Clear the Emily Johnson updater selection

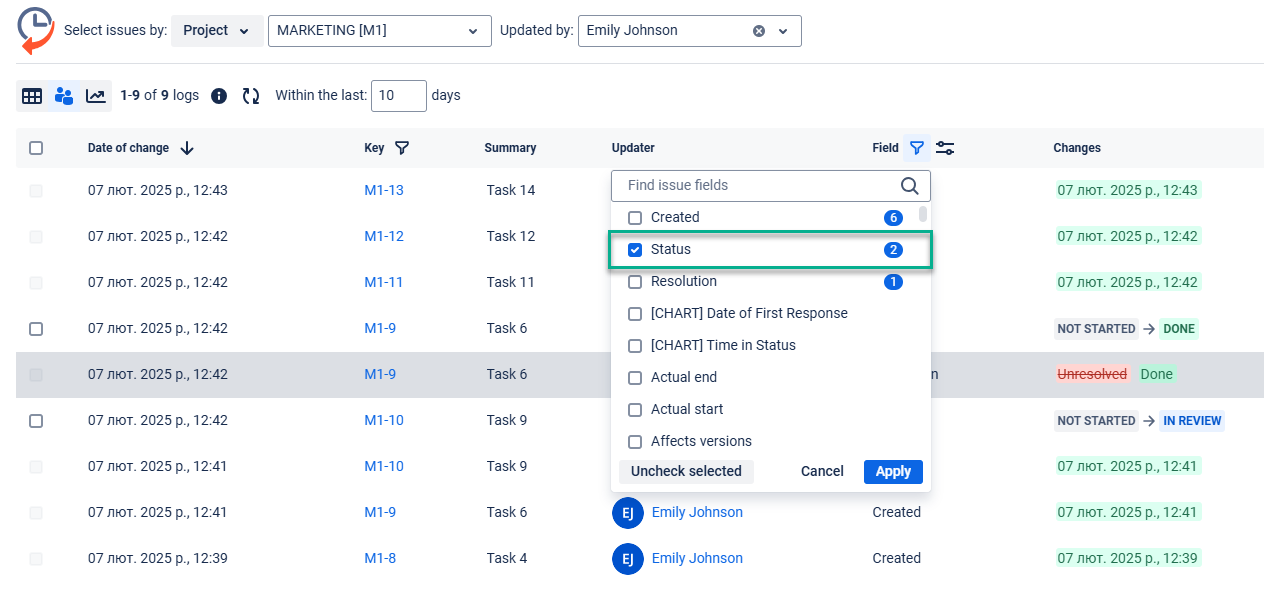click(759, 31)
